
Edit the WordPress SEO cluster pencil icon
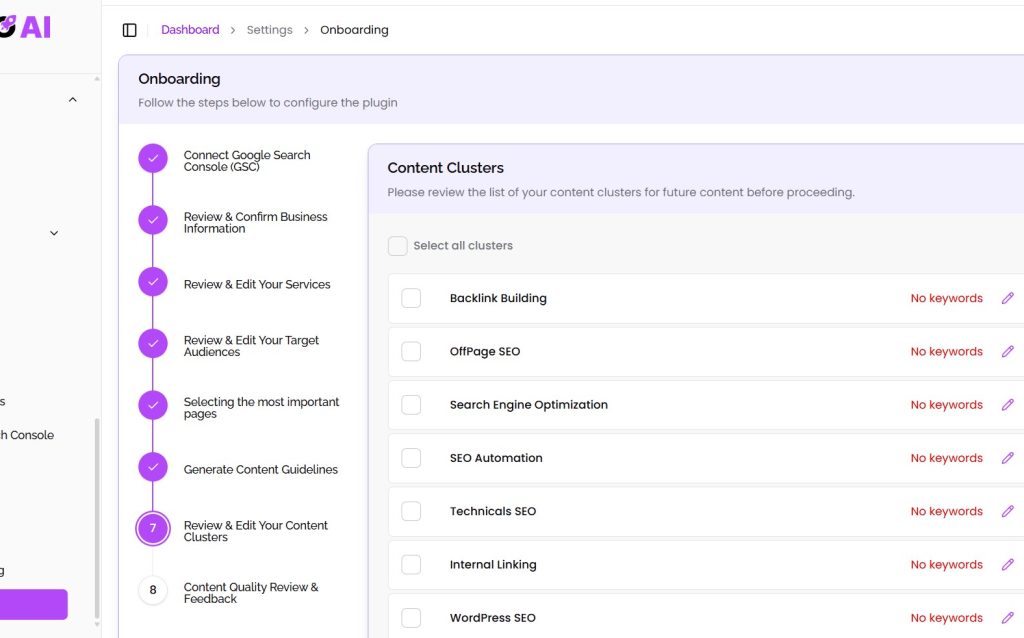pos(1008,618)
